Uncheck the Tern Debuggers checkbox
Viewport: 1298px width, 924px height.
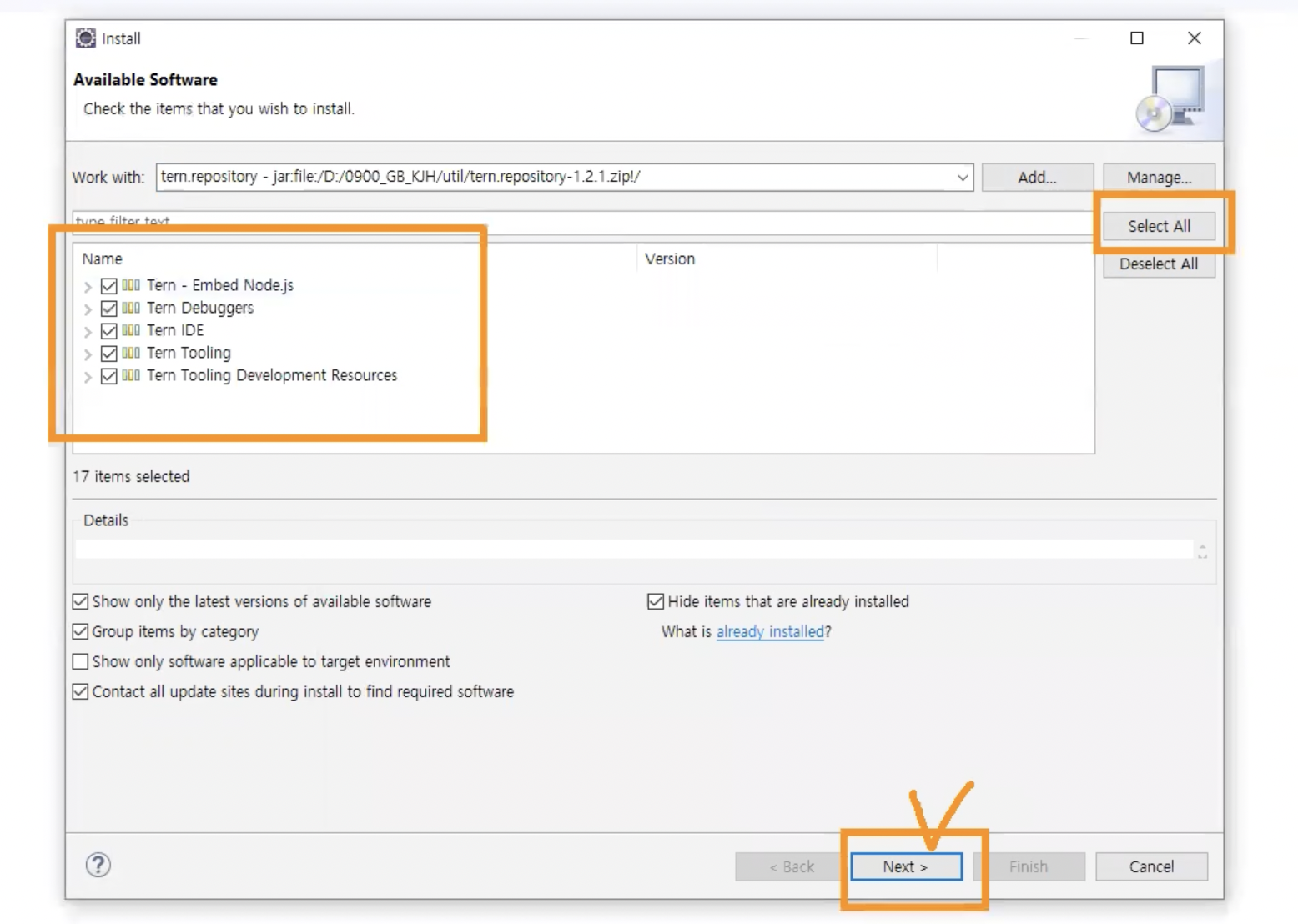click(x=108, y=309)
